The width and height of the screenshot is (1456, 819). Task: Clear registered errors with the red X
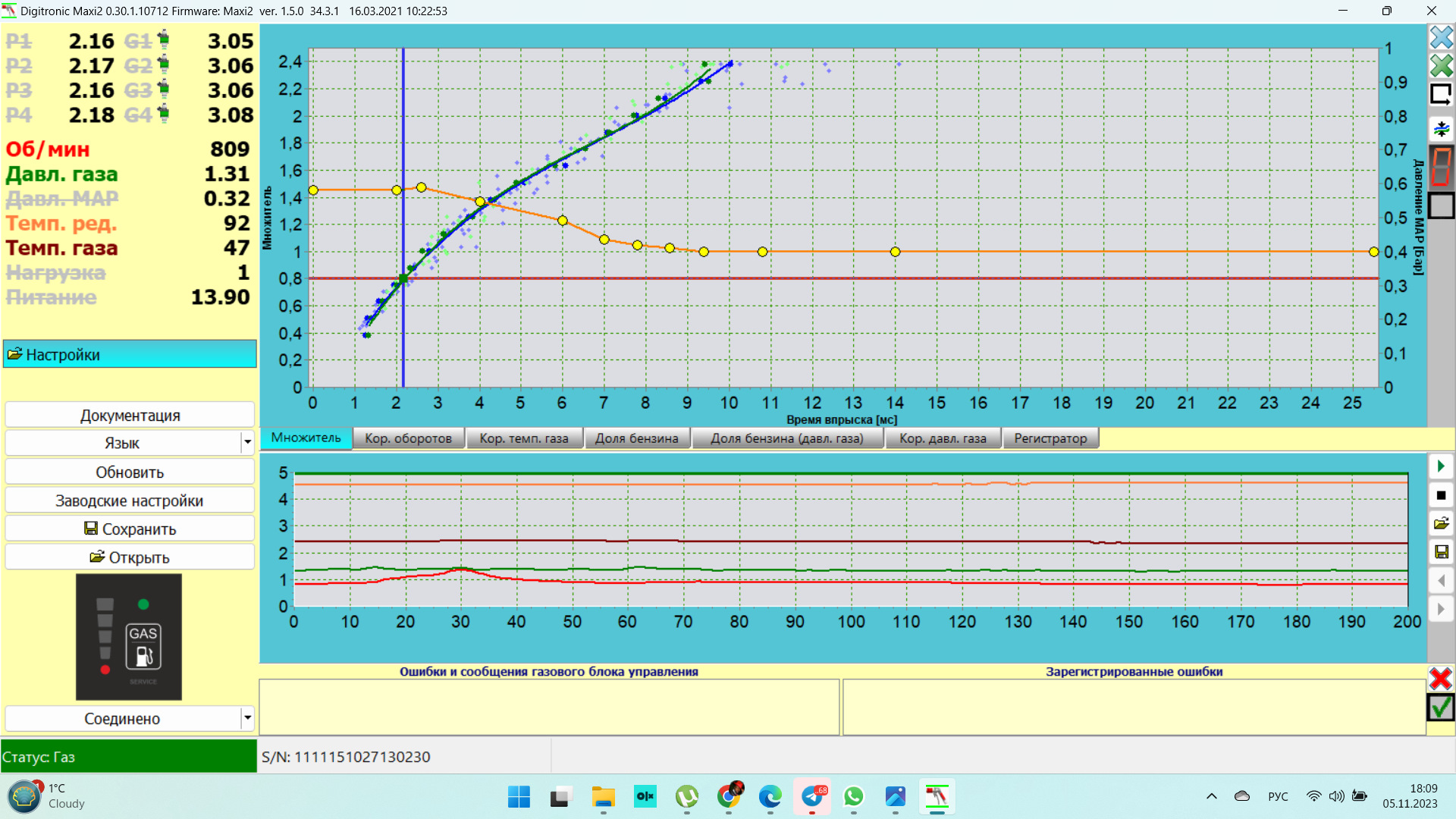(x=1440, y=678)
